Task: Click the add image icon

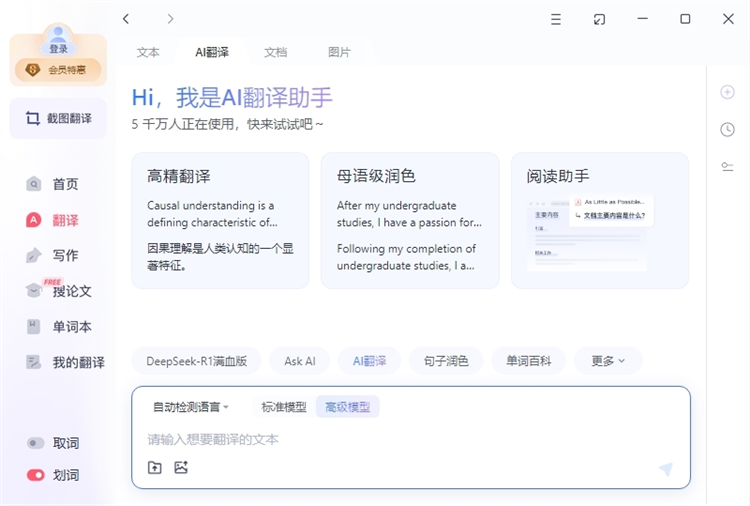Action: [x=181, y=467]
